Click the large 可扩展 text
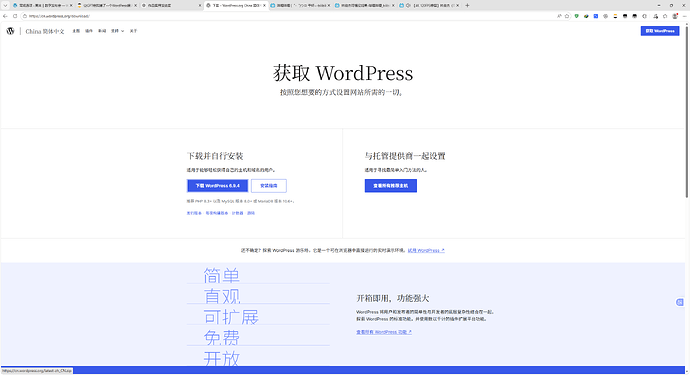 231,317
